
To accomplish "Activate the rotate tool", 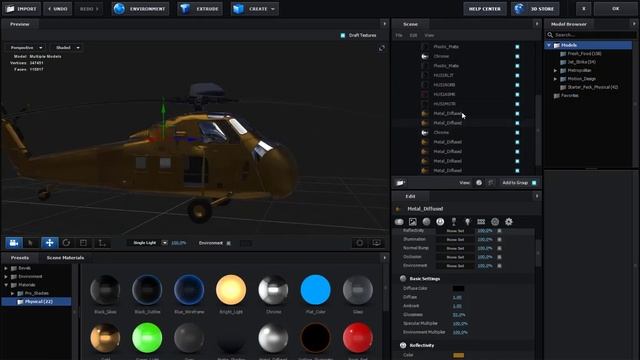I will 66,243.
